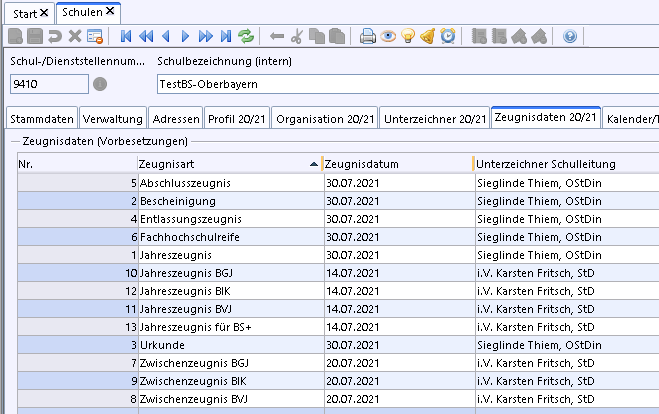Select the Zeugnisdaten 20/21 tab
Image resolution: width=659 pixels, height=414 pixels.
(546, 117)
